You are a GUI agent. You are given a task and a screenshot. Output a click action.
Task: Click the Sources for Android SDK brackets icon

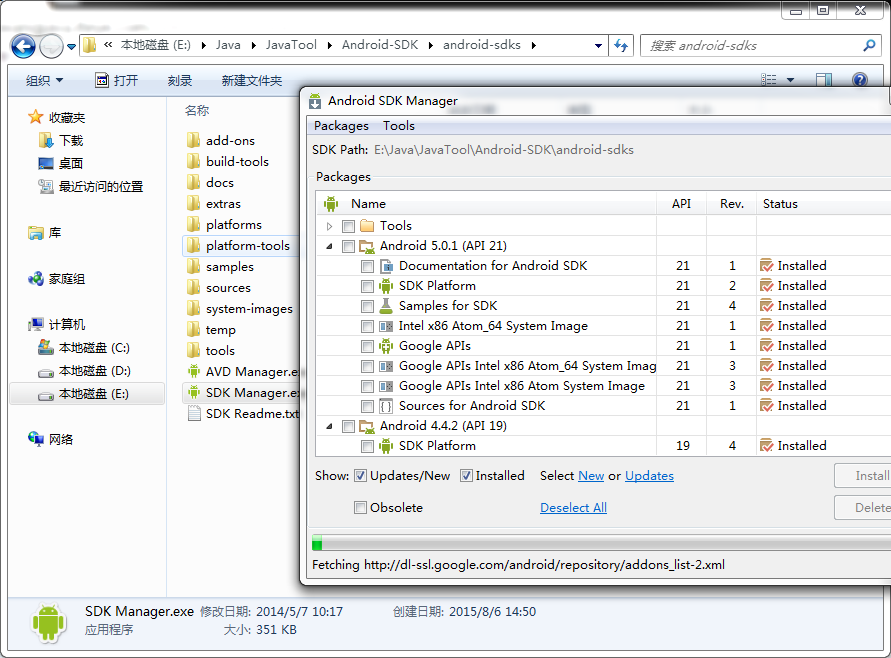(x=386, y=406)
